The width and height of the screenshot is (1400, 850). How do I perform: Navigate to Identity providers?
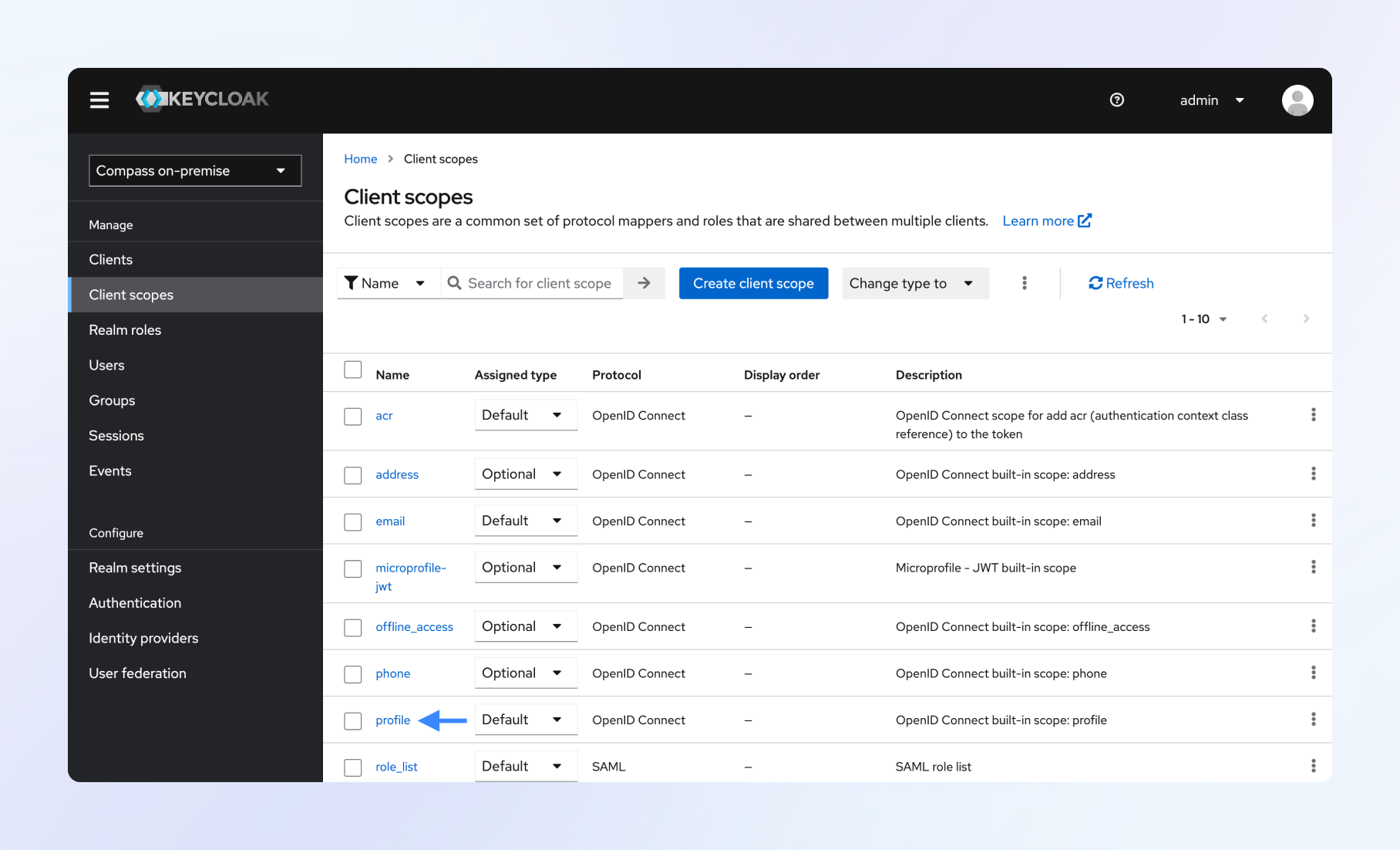tap(143, 638)
